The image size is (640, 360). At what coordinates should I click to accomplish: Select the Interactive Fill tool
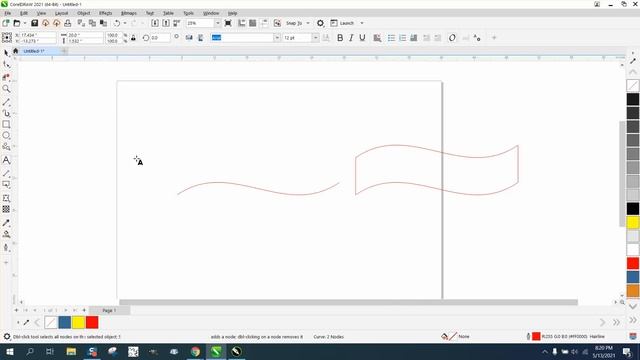(6, 234)
